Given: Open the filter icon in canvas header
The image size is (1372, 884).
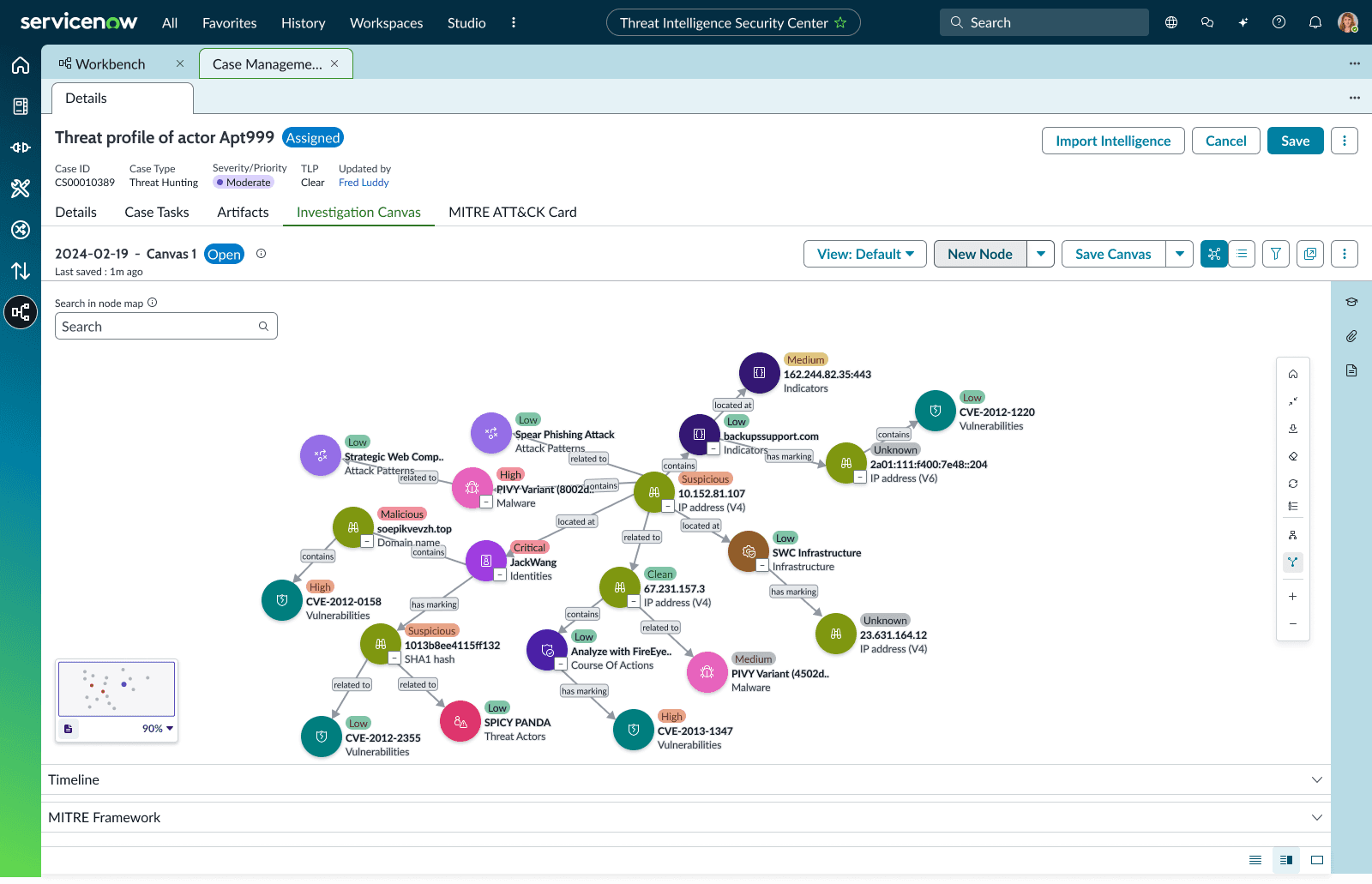Looking at the screenshot, I should pos(1276,254).
